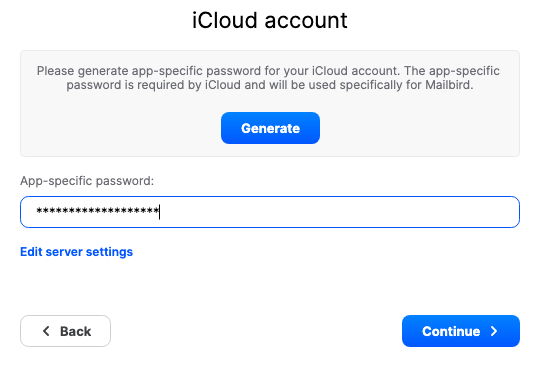Click the first asterisk in password field
This screenshot has height=369, width=545.
[x=40, y=211]
